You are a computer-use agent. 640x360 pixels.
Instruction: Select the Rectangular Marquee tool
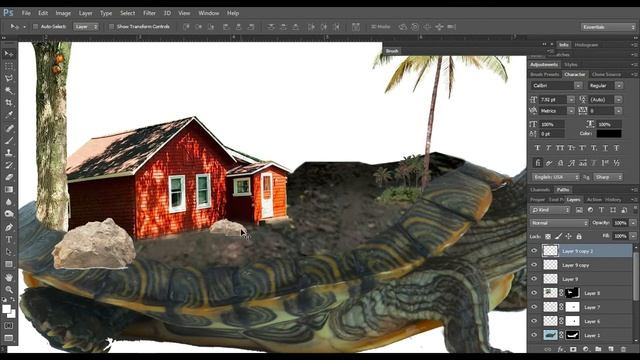9,66
